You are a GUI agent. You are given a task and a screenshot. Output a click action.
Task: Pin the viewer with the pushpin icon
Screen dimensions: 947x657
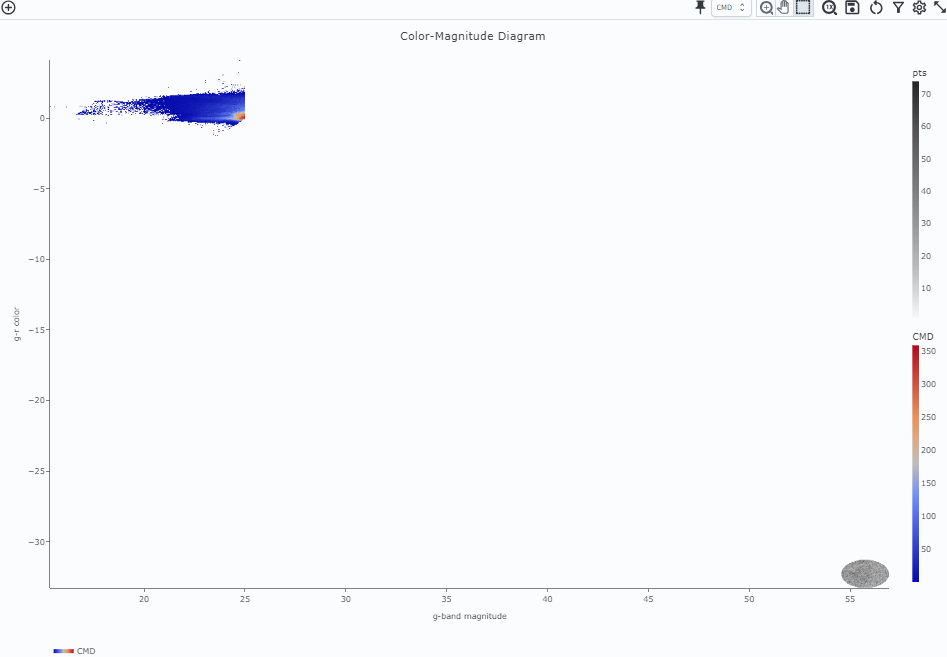700,8
